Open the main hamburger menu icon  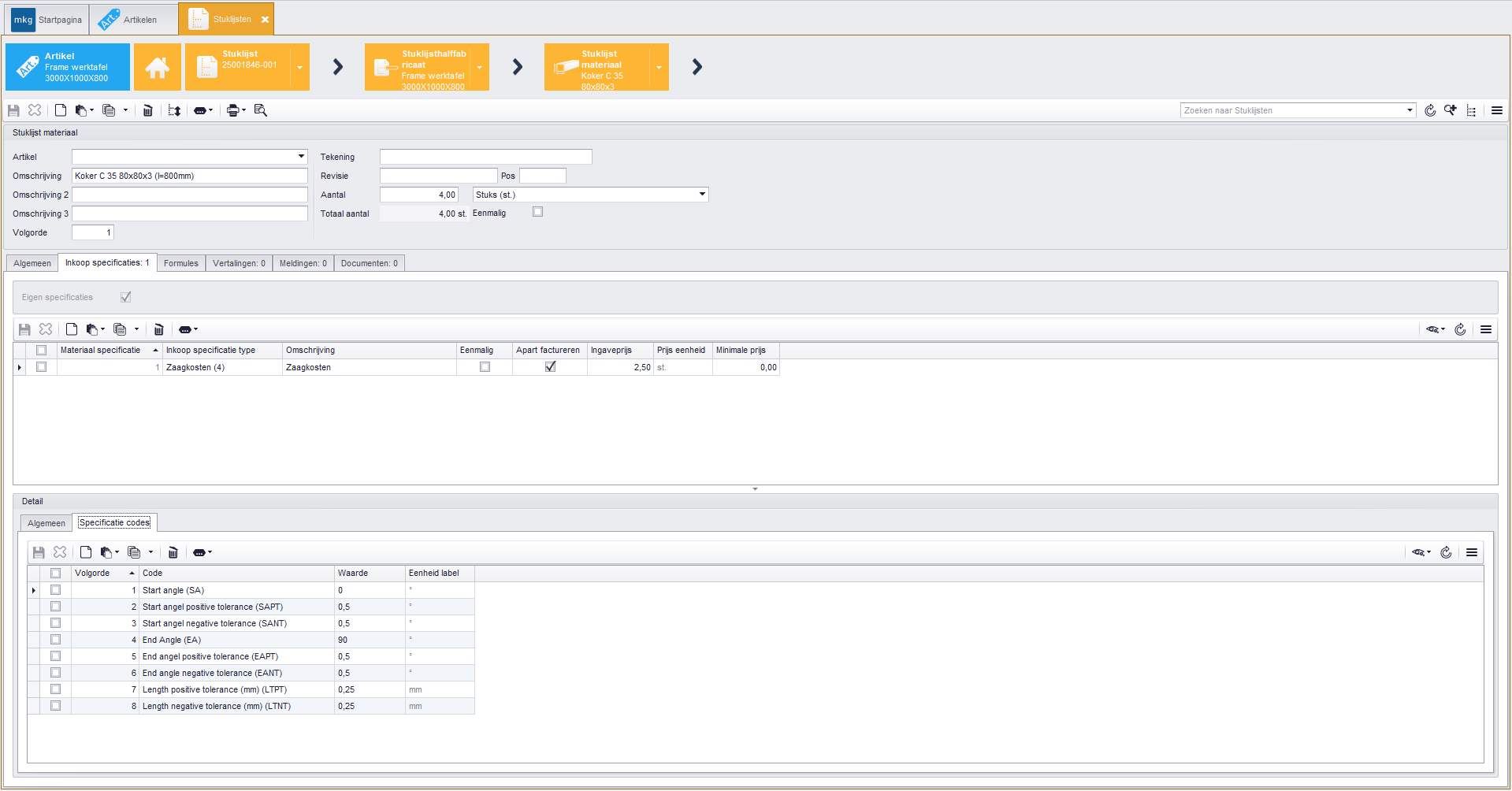1497,110
